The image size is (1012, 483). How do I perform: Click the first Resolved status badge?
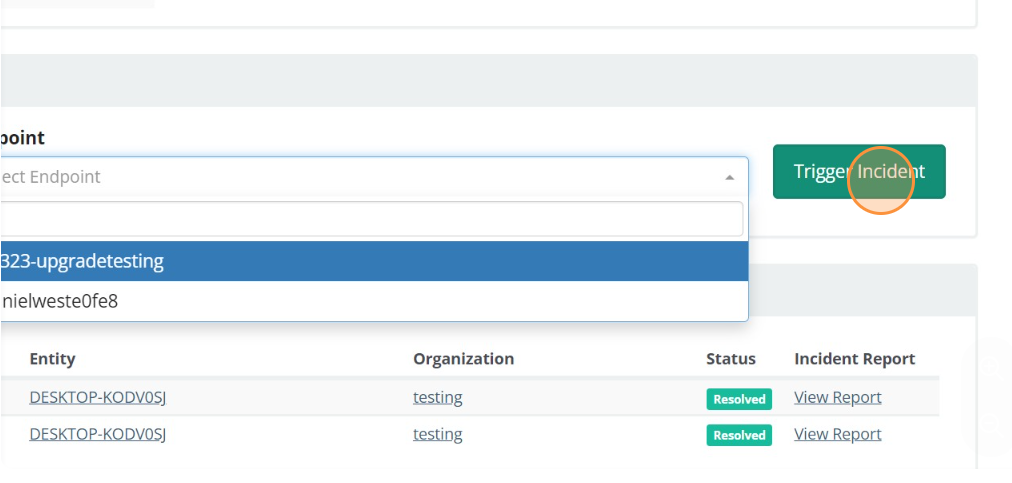pos(739,399)
